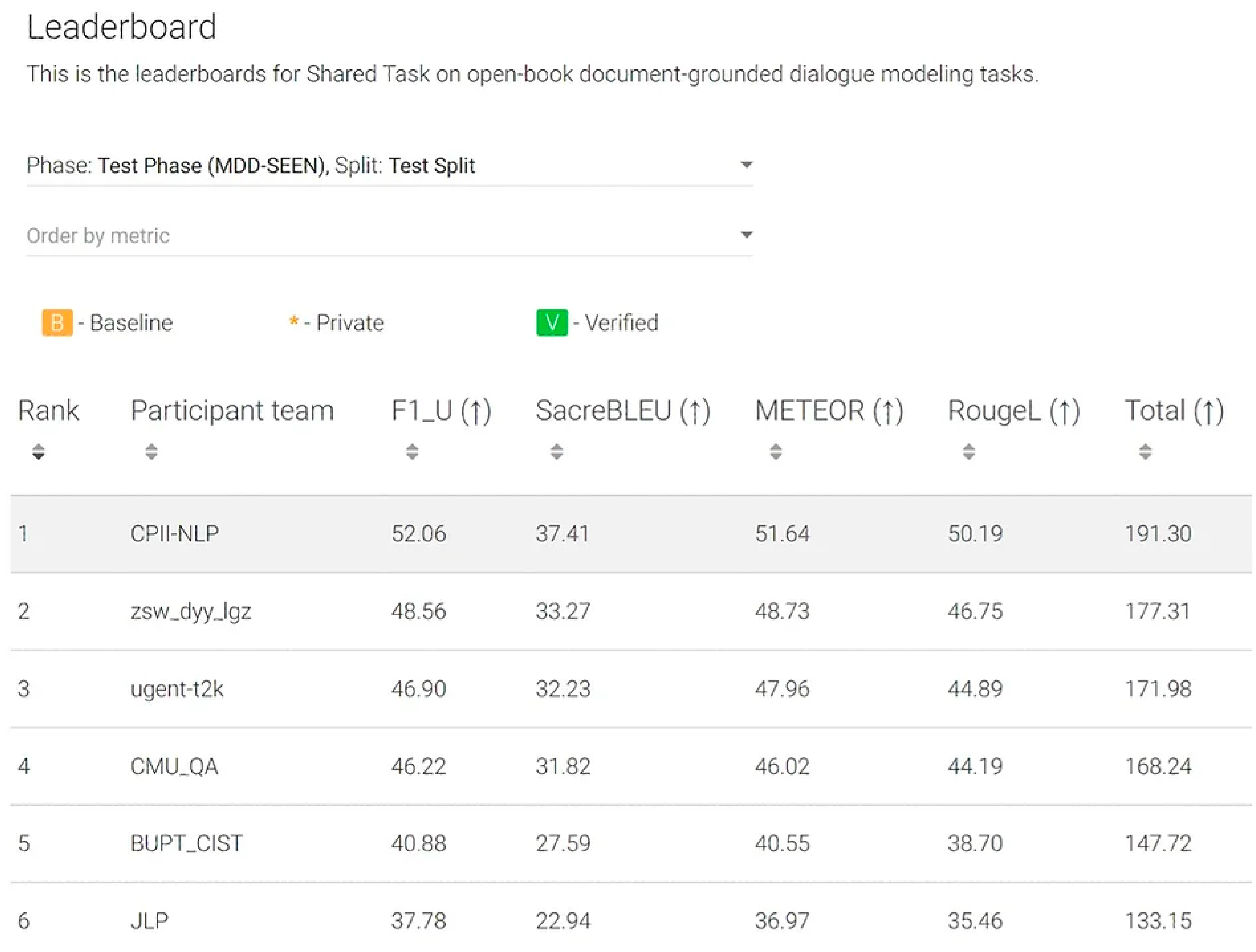Select the CMU_QA participant row
1256x952 pixels.
click(x=174, y=766)
